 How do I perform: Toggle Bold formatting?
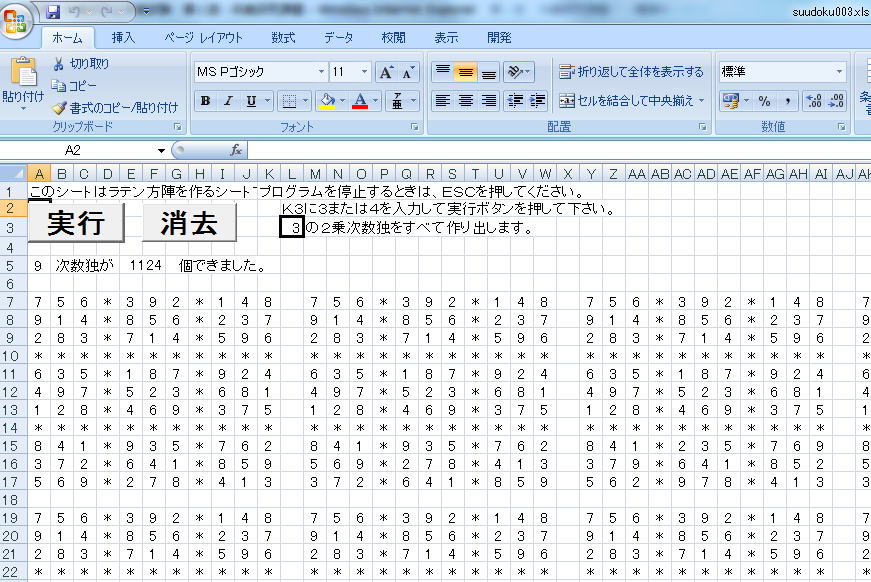coord(206,101)
